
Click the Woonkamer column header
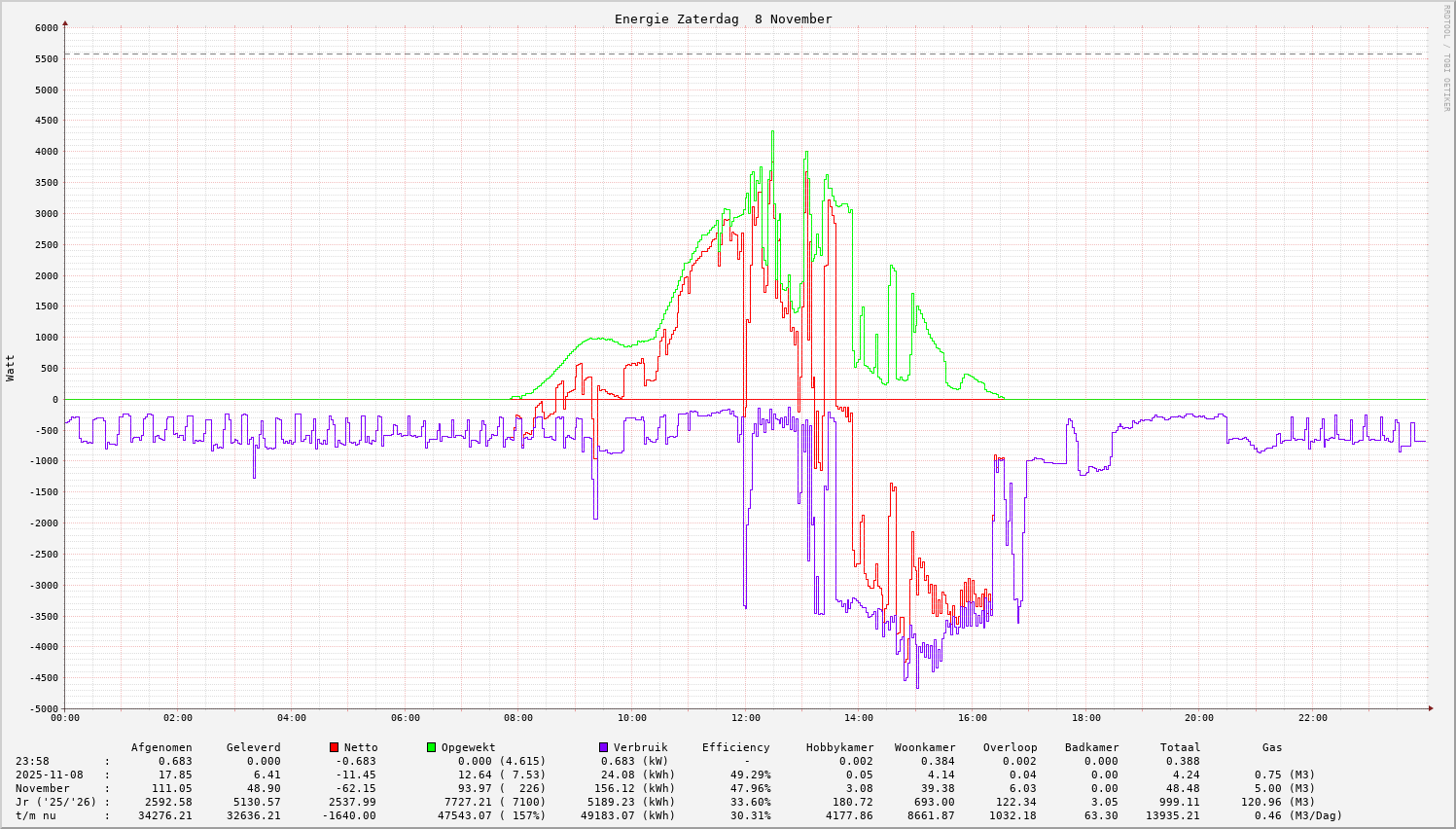924,747
